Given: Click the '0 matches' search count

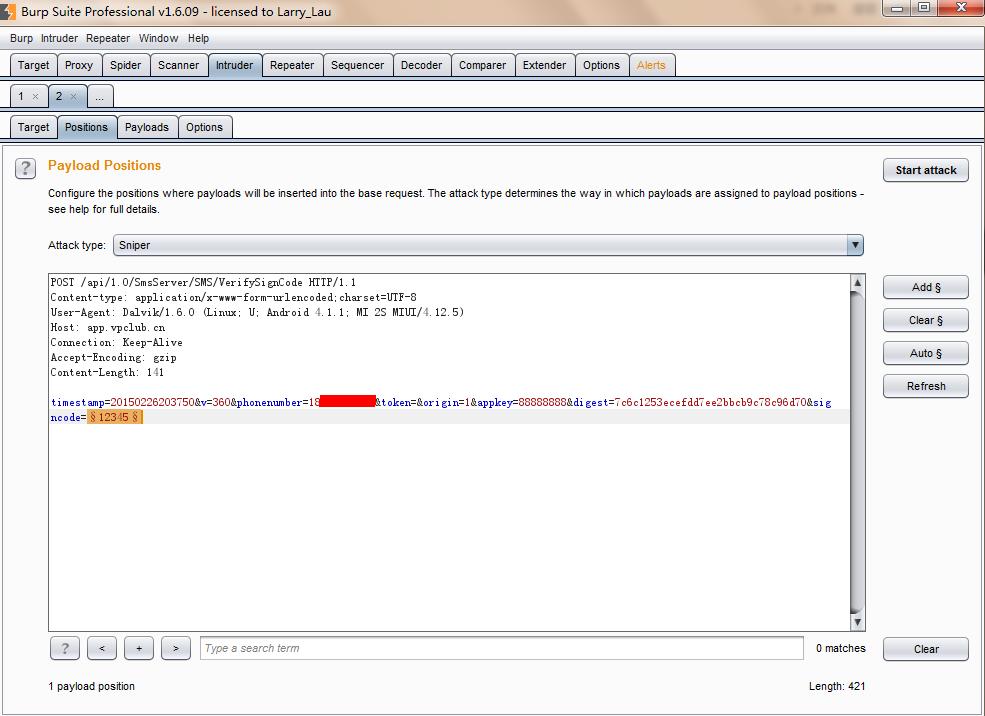Looking at the screenshot, I should (x=841, y=648).
